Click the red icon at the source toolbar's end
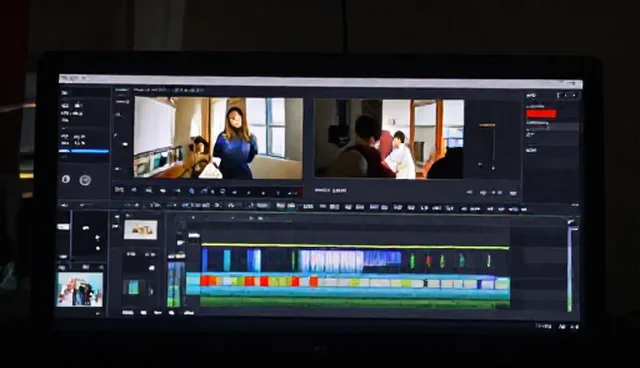 tap(296, 192)
